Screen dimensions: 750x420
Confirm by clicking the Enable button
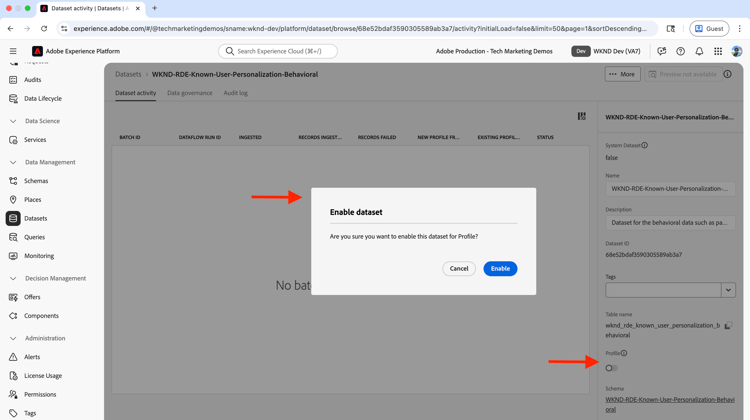pyautogui.click(x=500, y=268)
